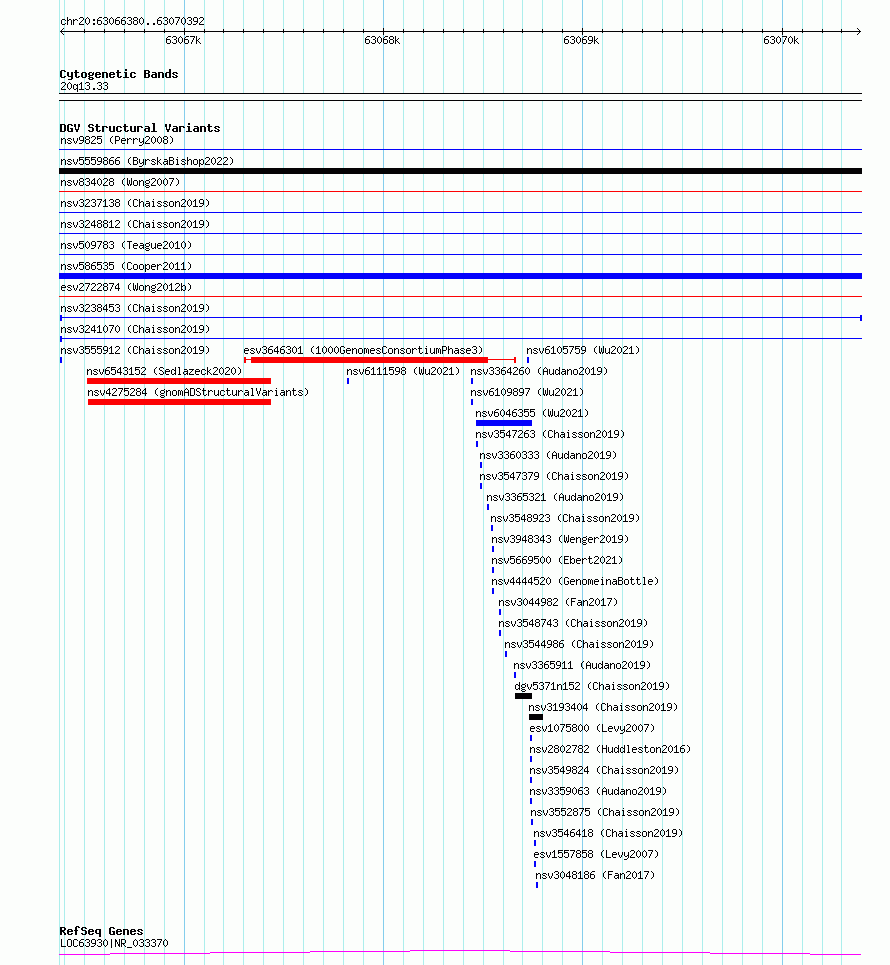The width and height of the screenshot is (890, 965).
Task: Click the nsv9825 (Perry2008) variant label
Action: pyautogui.click(x=117, y=140)
